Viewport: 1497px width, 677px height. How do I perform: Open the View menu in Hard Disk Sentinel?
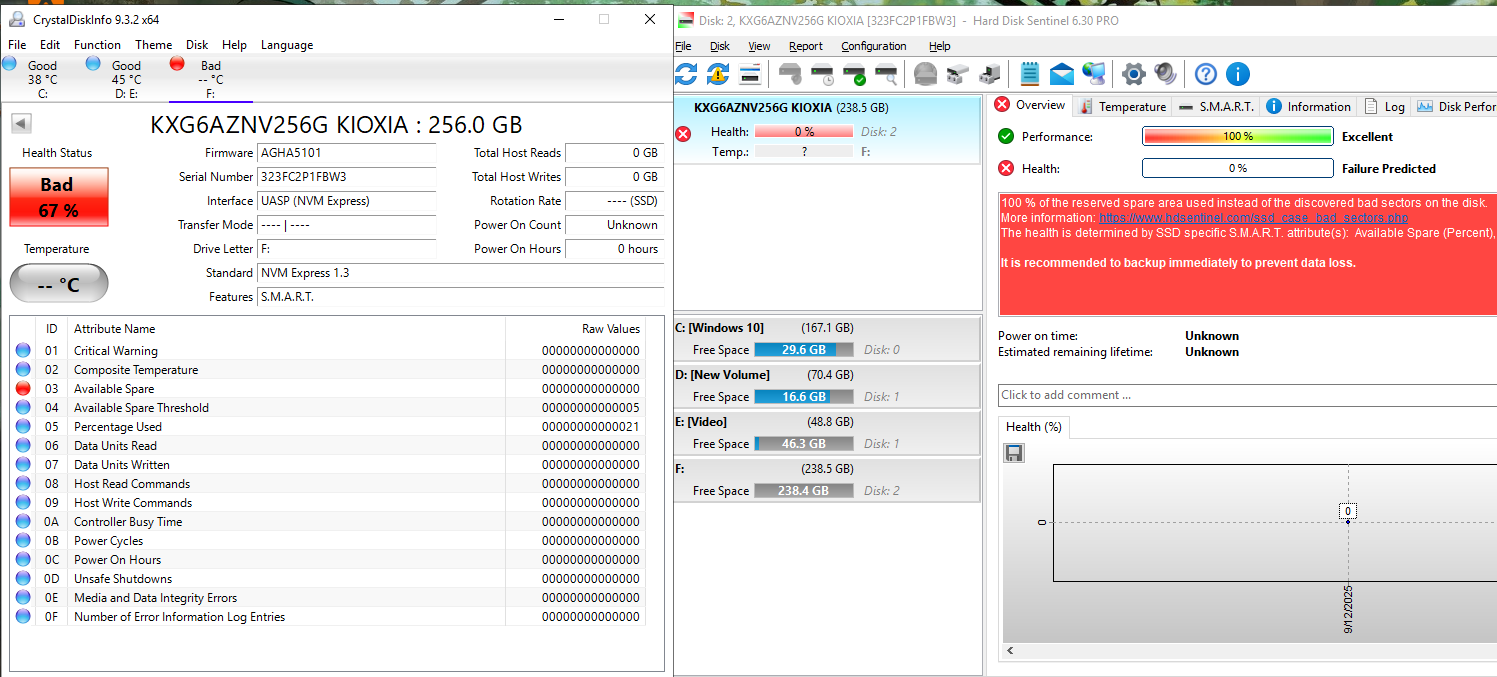coord(759,46)
